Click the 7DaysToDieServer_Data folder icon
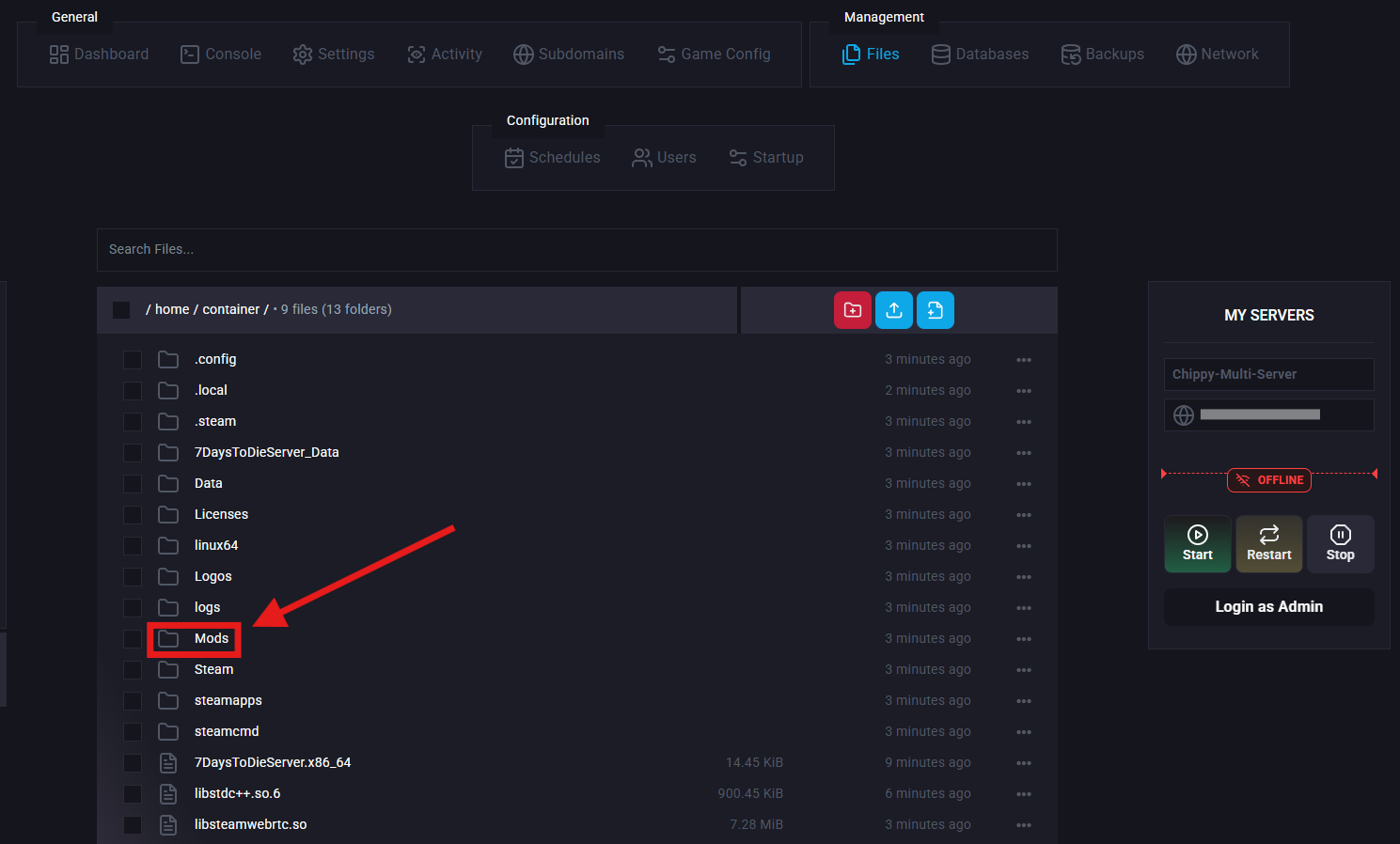This screenshot has width=1400, height=844. pyautogui.click(x=168, y=452)
